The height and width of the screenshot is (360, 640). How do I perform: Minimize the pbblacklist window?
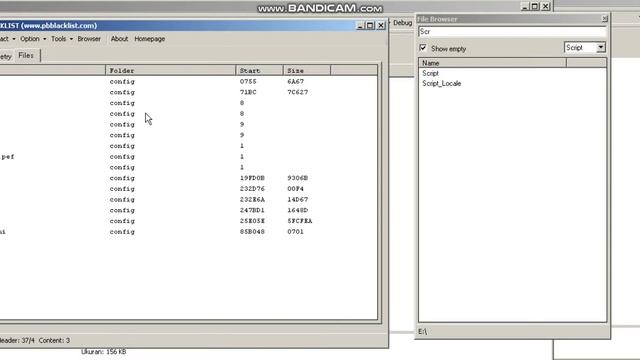(360, 26)
